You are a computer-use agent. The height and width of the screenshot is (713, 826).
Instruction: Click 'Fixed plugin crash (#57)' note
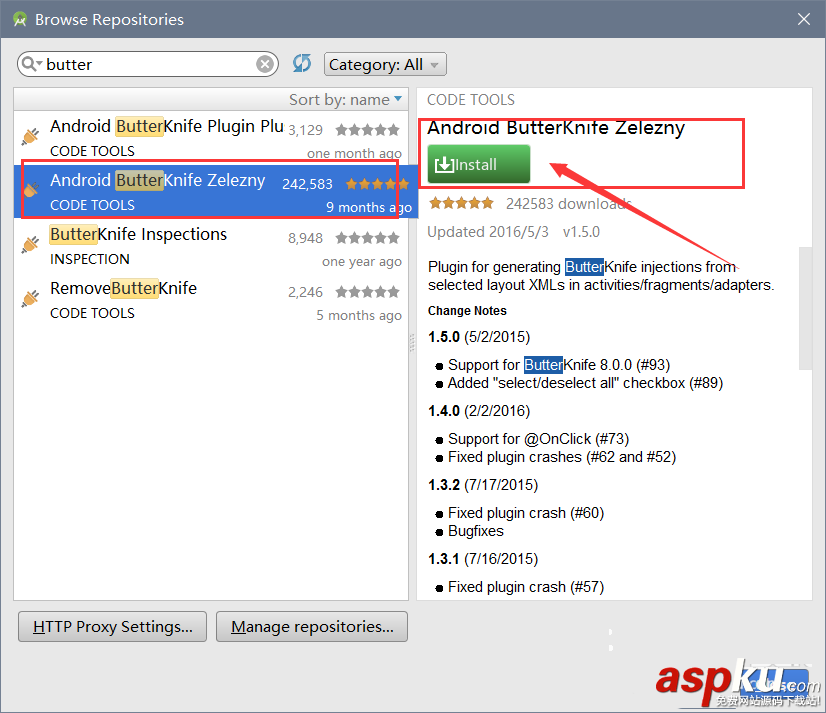click(x=526, y=587)
